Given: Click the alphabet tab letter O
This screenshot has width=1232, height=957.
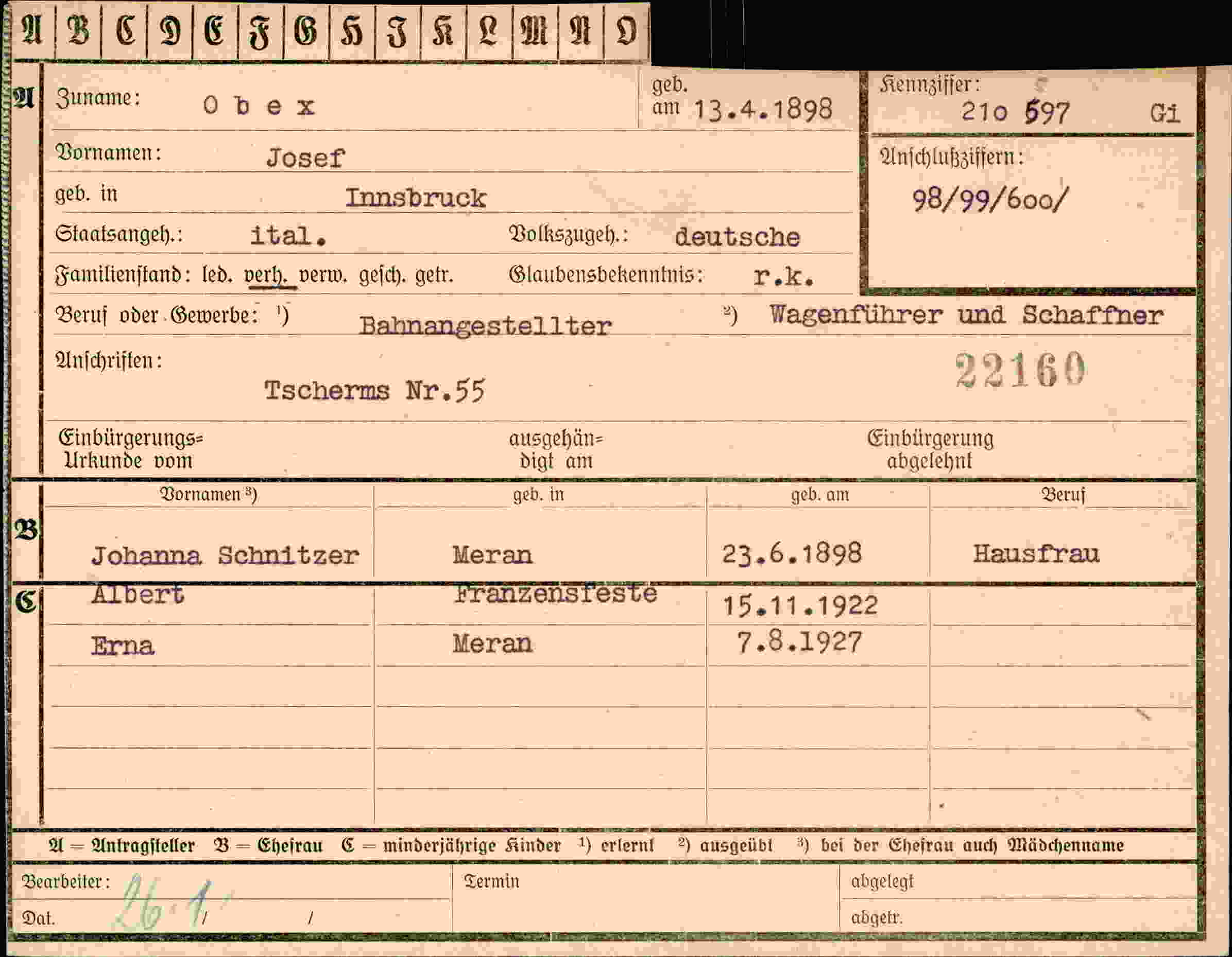Looking at the screenshot, I should (626, 30).
